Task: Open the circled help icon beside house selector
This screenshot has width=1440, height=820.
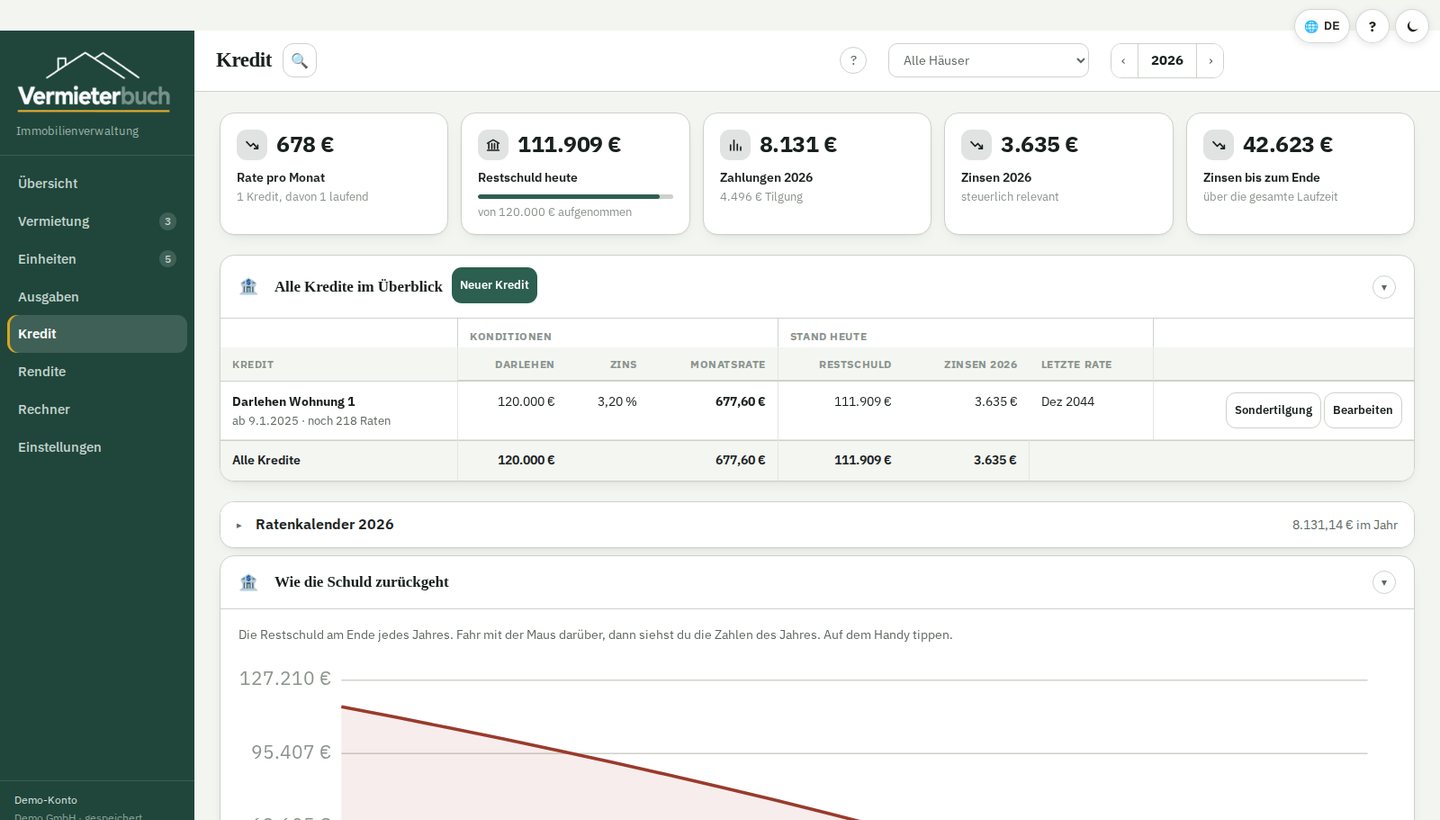Action: click(853, 60)
